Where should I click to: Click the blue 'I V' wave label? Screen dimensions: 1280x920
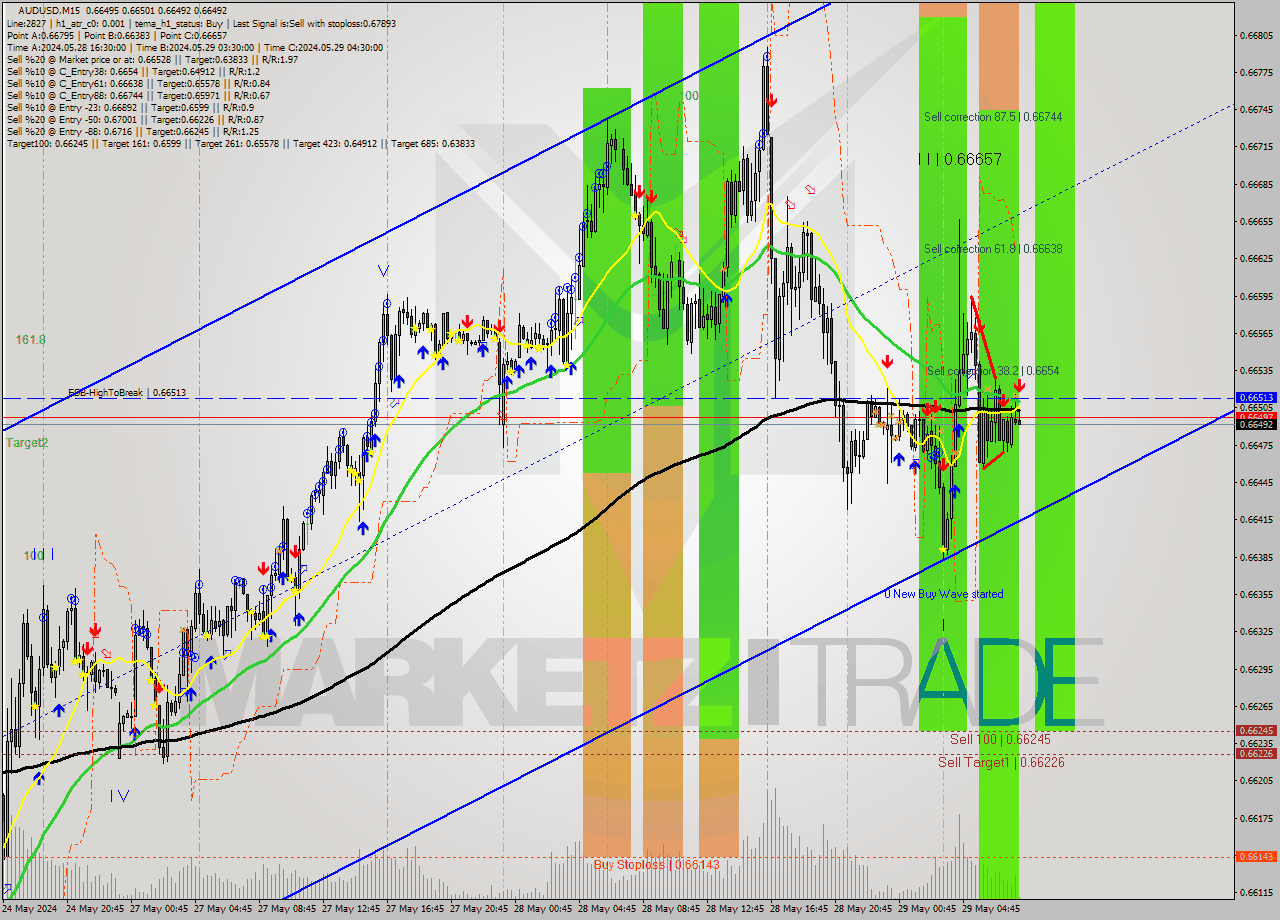120,796
